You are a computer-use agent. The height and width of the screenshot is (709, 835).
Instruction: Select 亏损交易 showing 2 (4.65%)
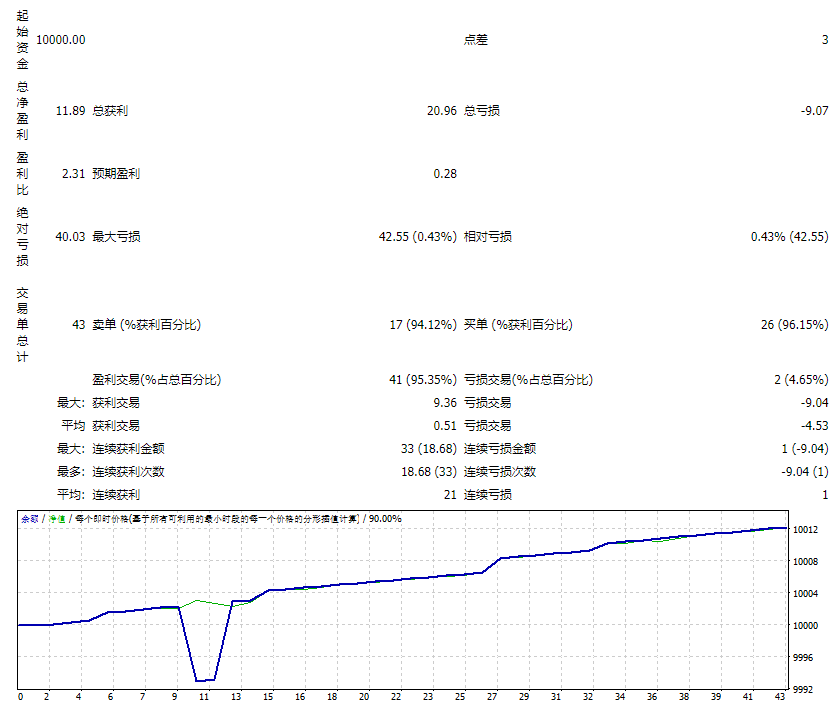(800, 380)
